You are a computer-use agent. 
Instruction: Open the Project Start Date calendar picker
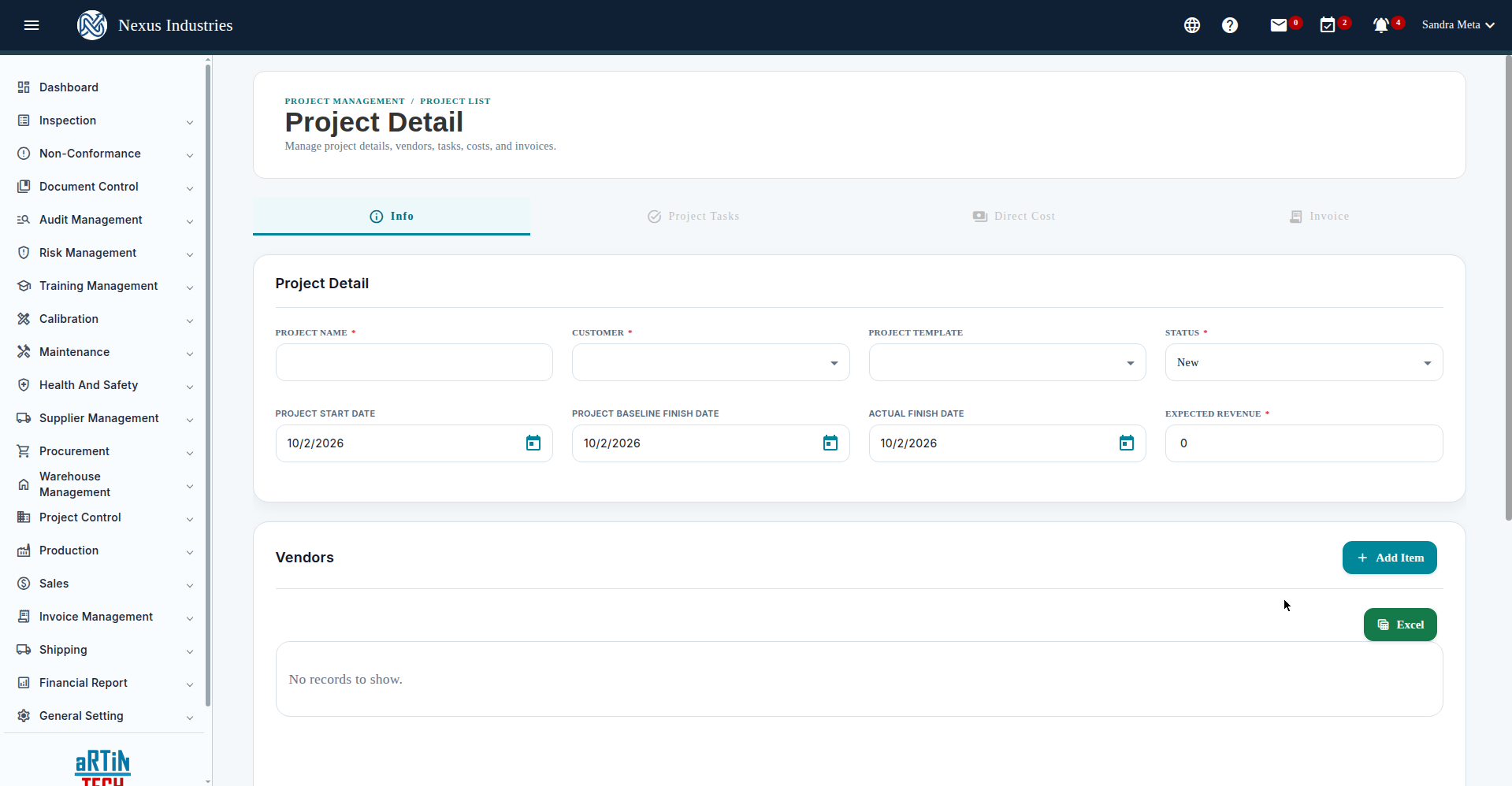click(x=533, y=443)
